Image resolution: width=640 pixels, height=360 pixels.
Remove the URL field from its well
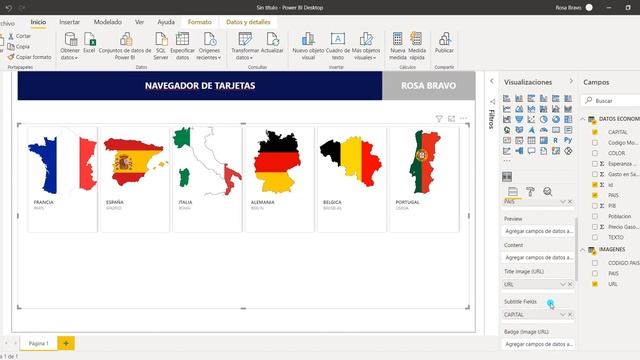pyautogui.click(x=570, y=284)
